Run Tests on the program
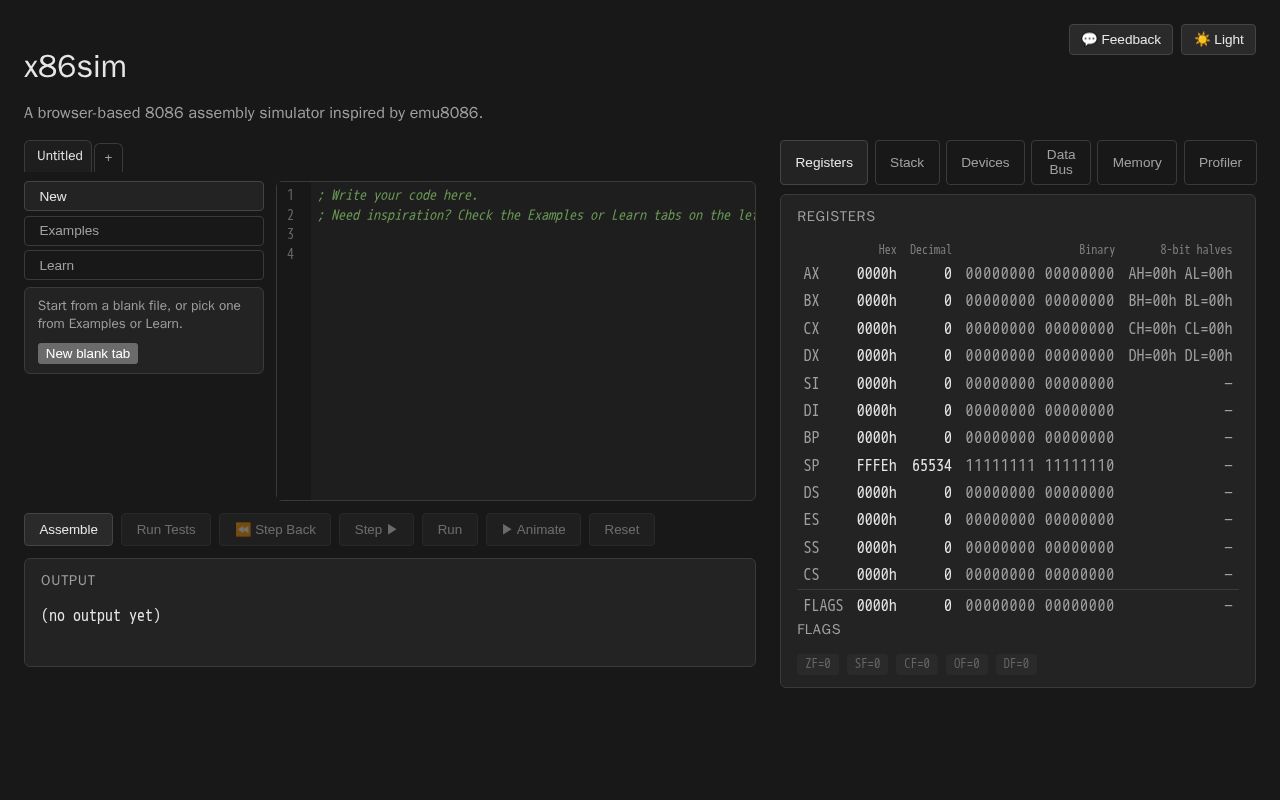1280x800 pixels. (x=166, y=530)
